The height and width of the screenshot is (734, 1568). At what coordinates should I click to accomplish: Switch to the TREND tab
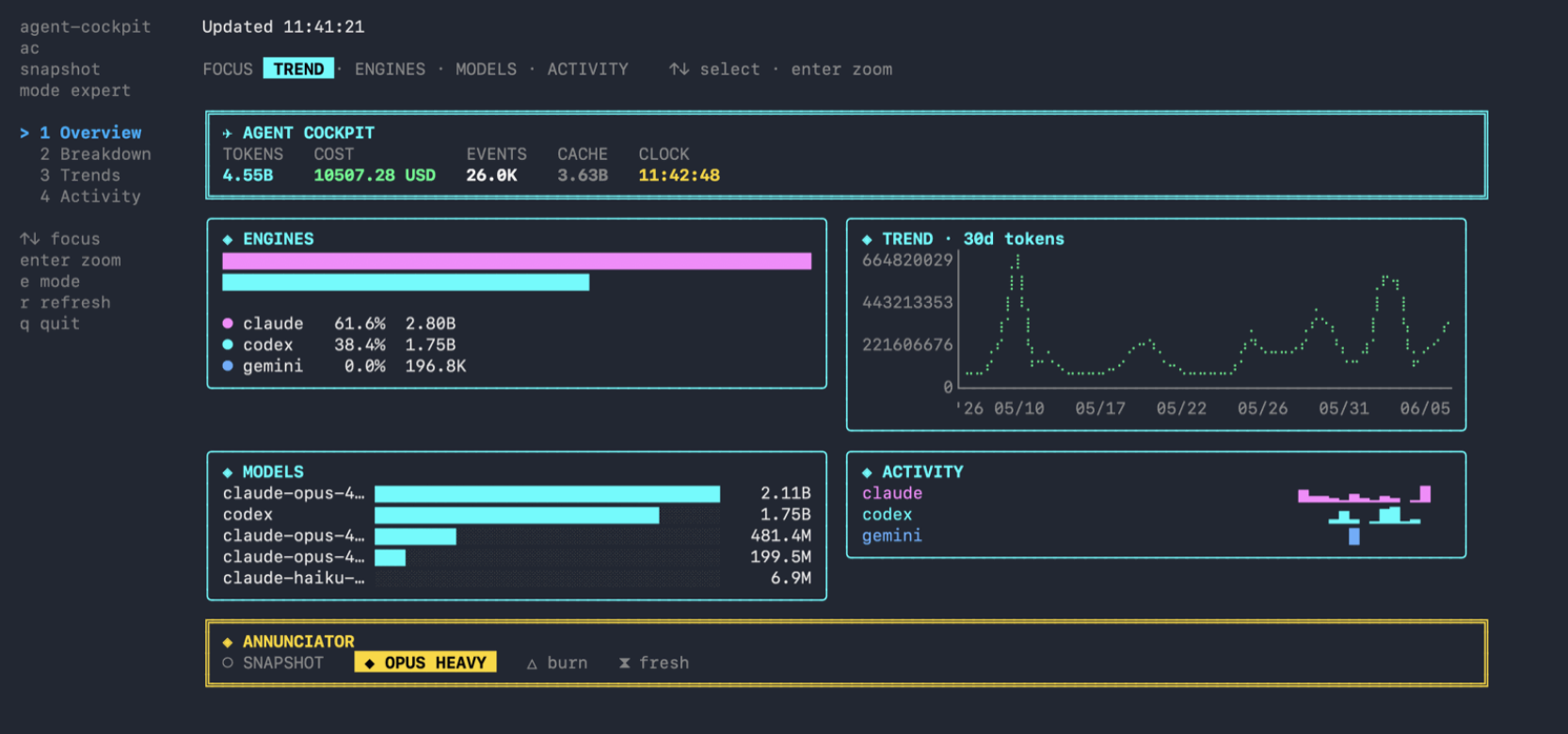click(x=298, y=69)
